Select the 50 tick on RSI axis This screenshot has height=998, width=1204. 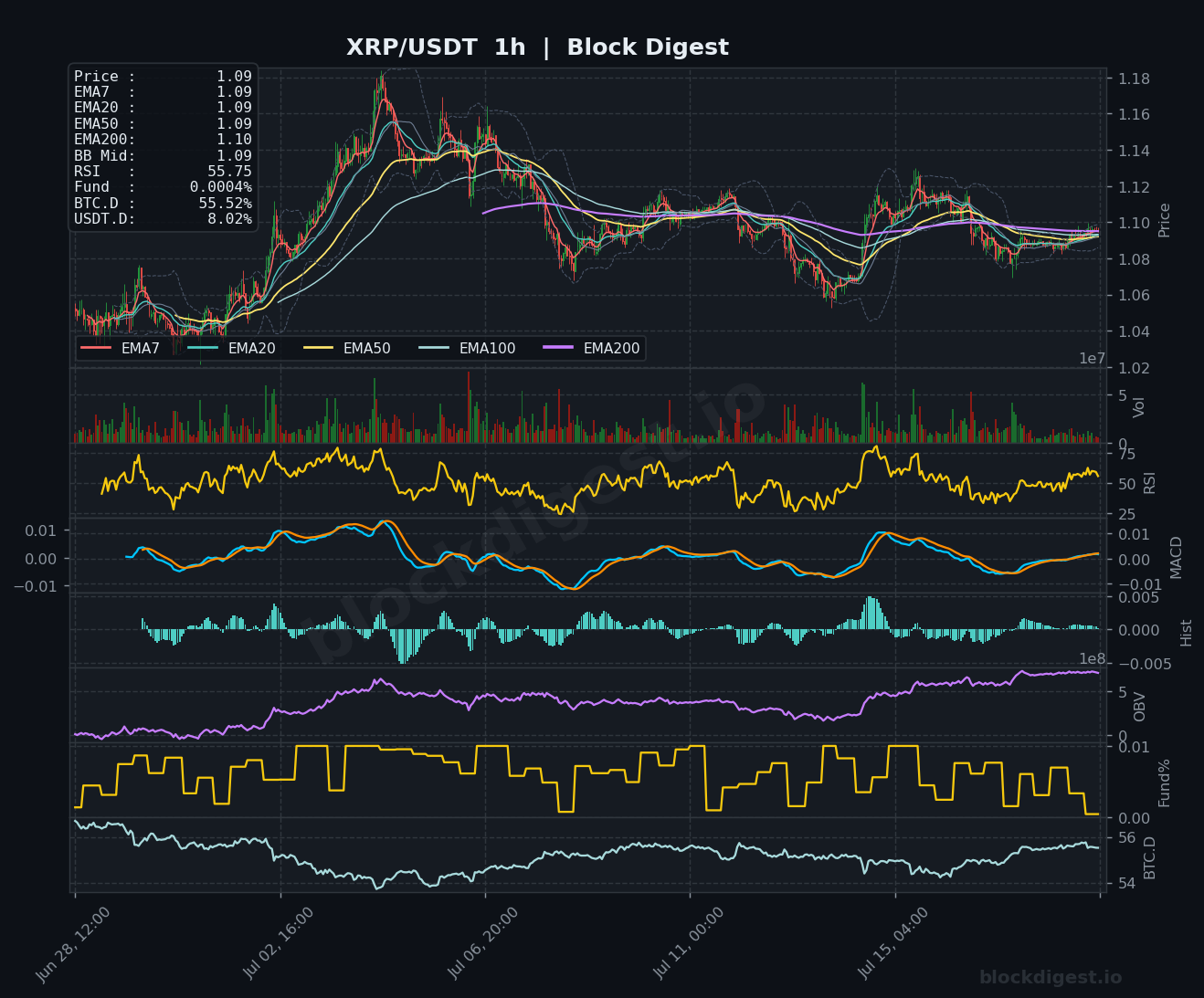tap(1127, 485)
